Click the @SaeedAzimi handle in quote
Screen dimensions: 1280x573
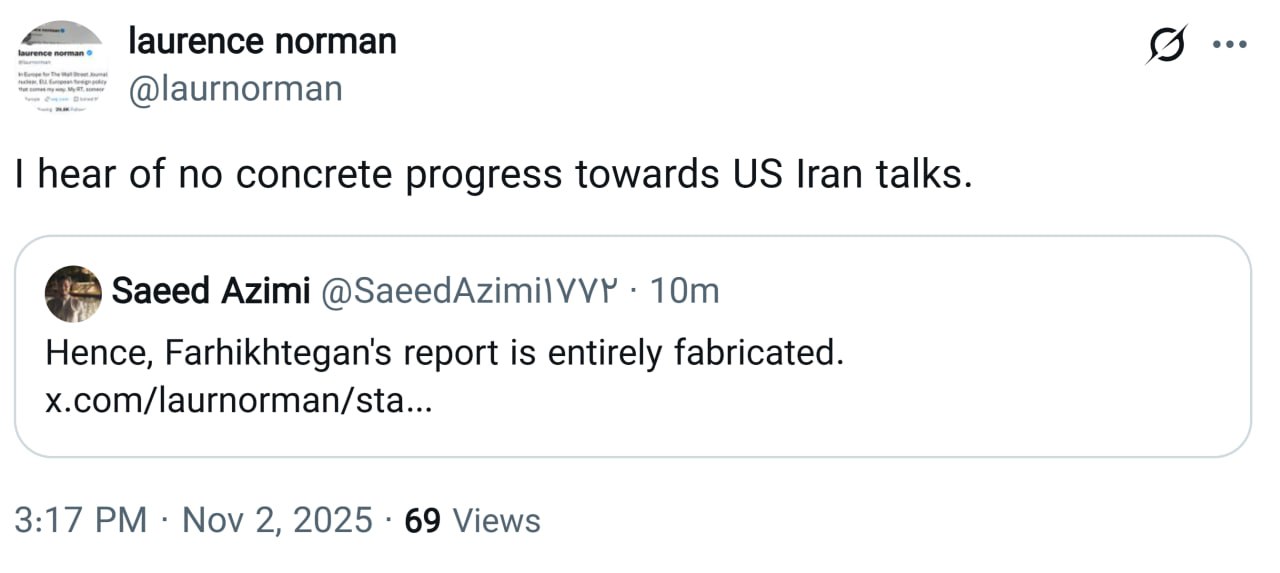pyautogui.click(x=469, y=291)
